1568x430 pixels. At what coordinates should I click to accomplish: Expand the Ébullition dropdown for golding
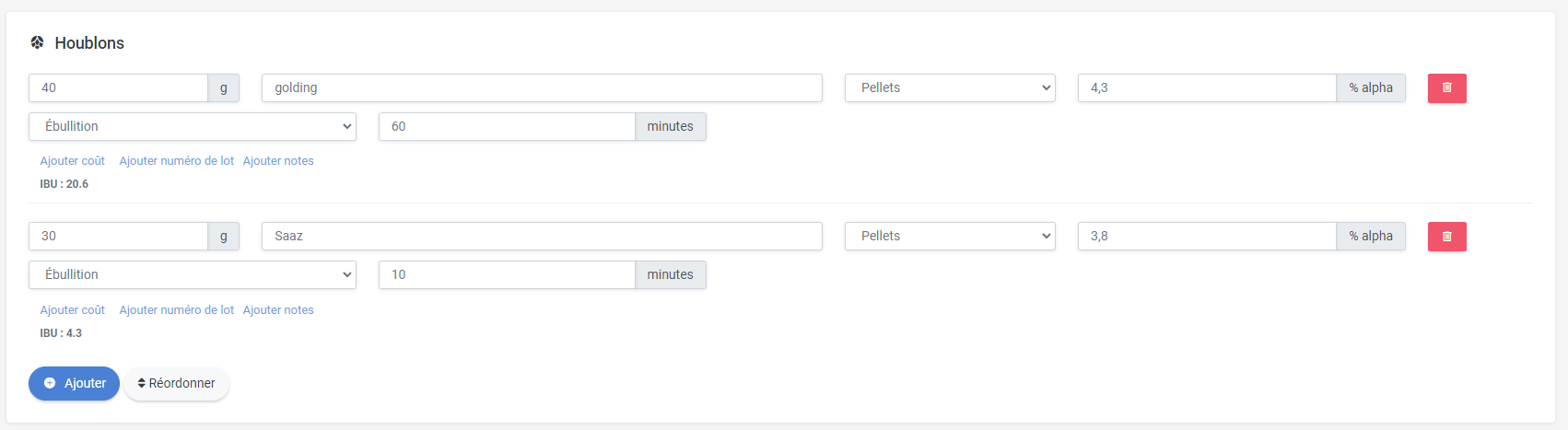click(x=193, y=126)
